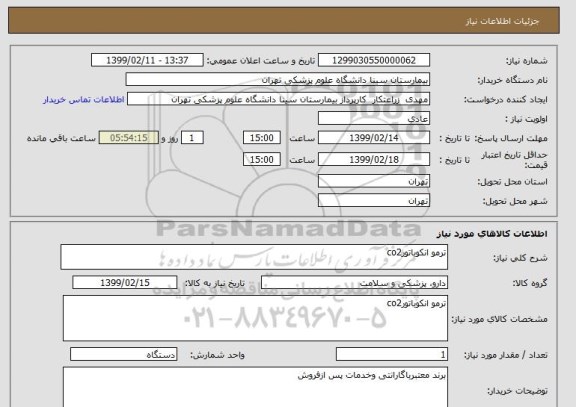Click the label تاریخ نیاز به کالا
Viewport: 576px width, 407px height.
tap(214, 283)
